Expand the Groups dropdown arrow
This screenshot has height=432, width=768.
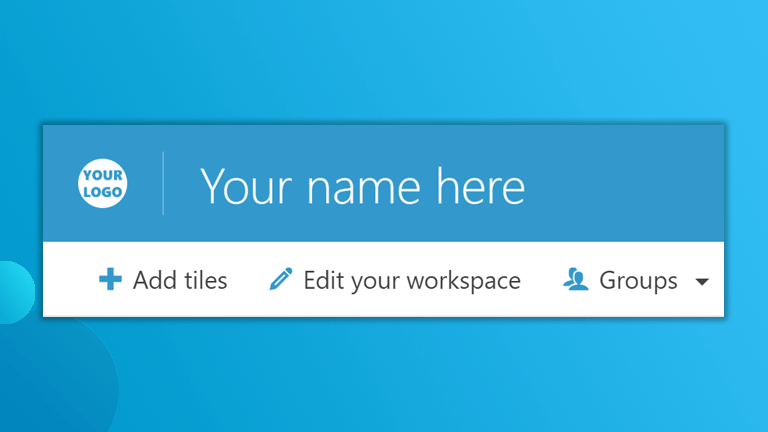click(702, 282)
